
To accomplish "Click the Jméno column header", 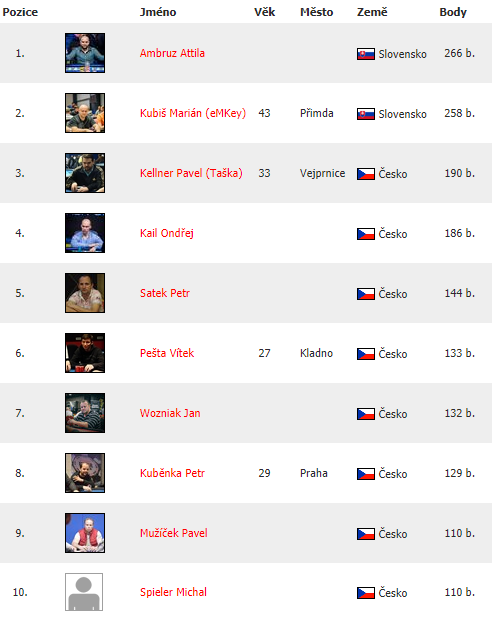I will 158,12.
